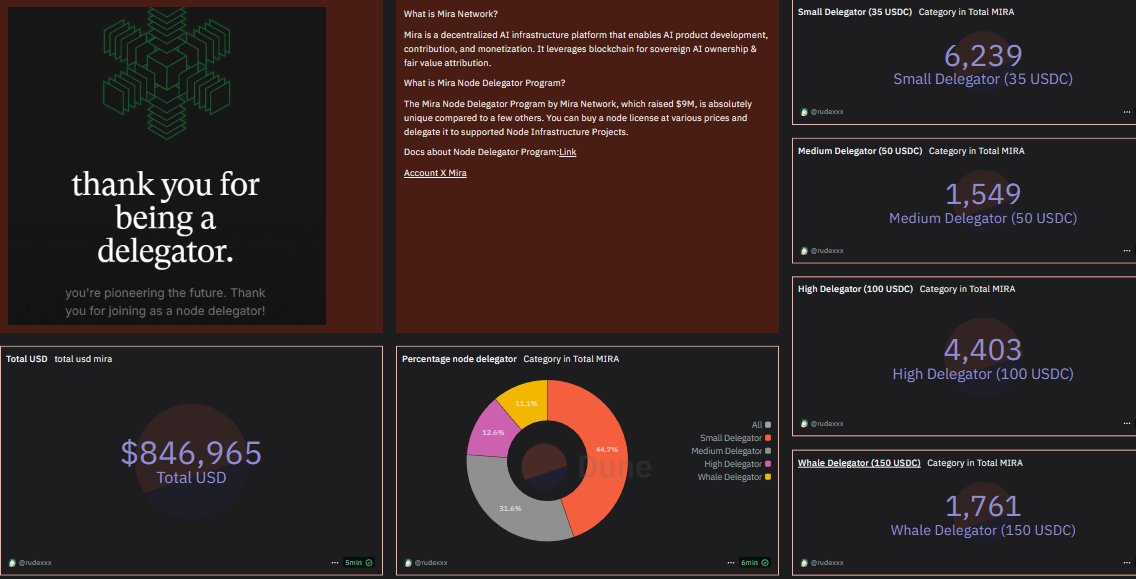The width and height of the screenshot is (1136, 579).
Task: Click the 1,549 counter value
Action: tap(983, 193)
